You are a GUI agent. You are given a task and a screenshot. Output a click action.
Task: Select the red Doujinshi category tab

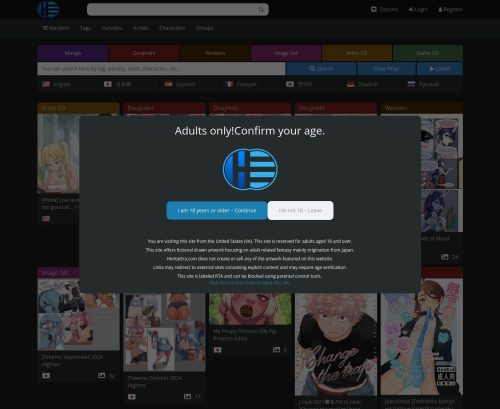144,53
